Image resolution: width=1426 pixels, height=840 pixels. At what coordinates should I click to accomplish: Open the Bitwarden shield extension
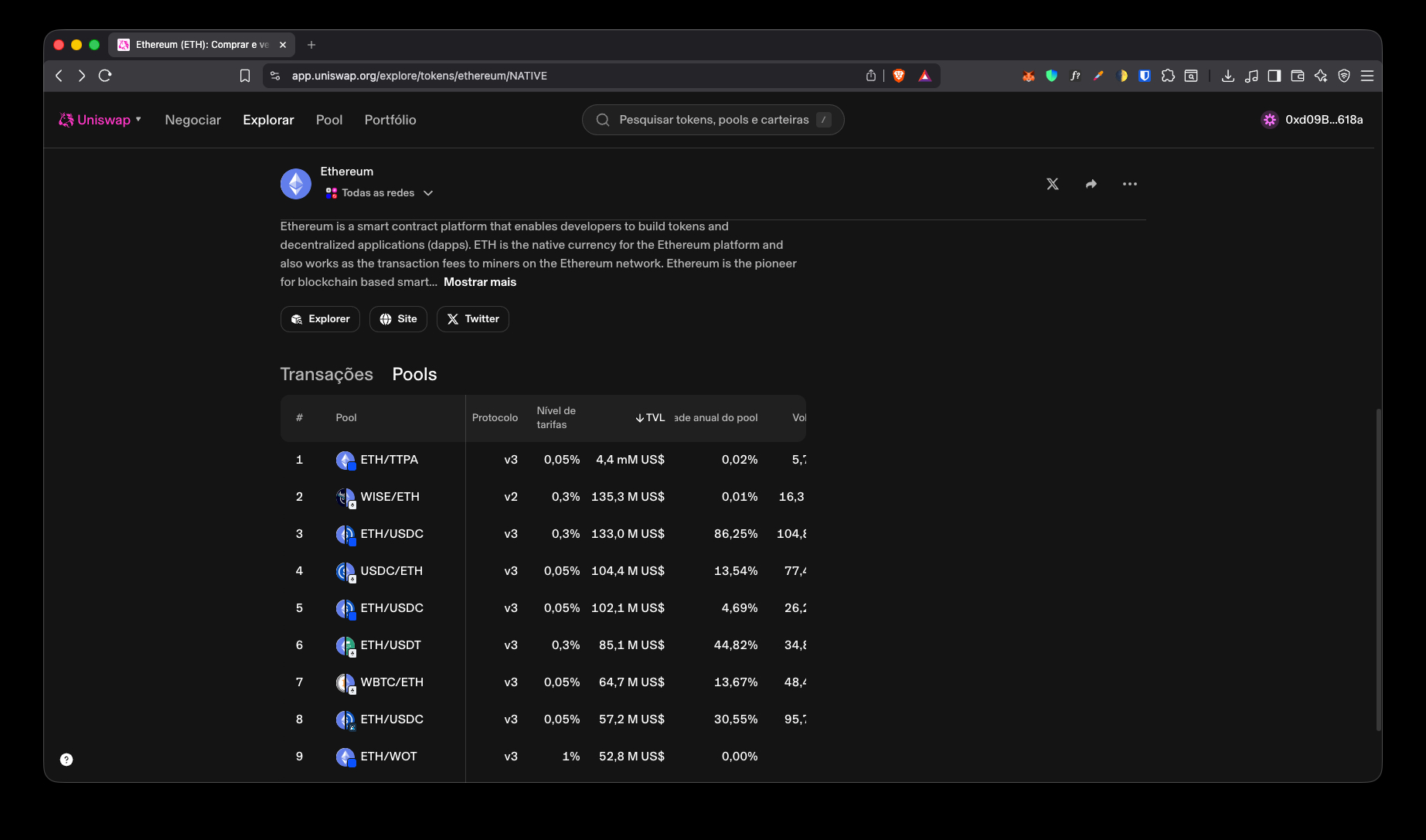tap(1145, 76)
